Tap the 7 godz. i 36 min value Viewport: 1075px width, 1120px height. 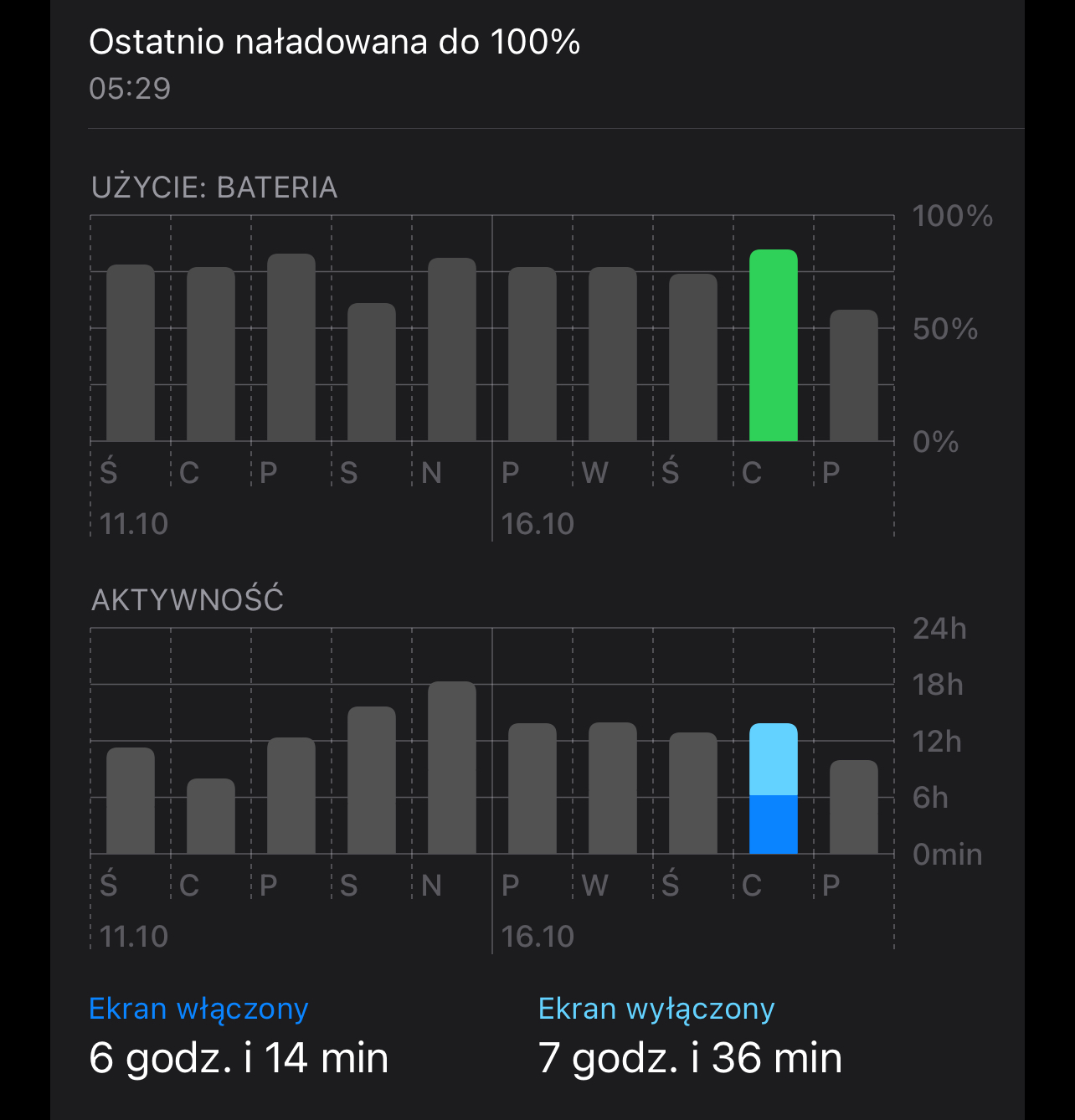[x=690, y=1057]
